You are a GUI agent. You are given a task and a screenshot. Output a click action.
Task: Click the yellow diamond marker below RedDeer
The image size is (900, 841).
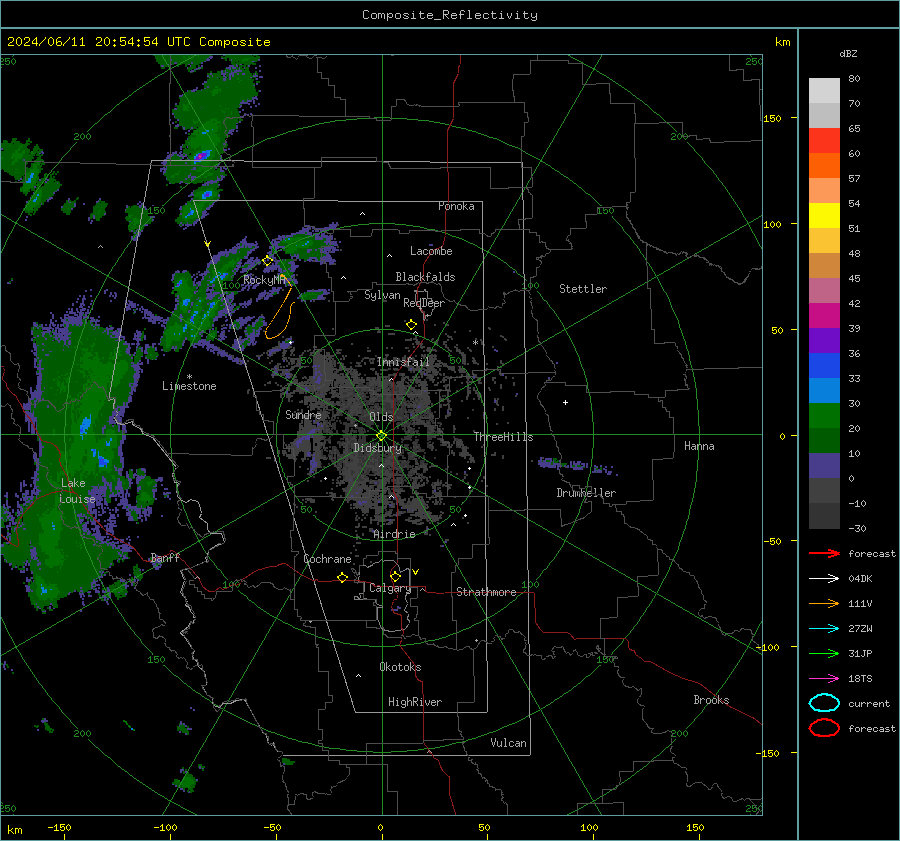tap(411, 325)
